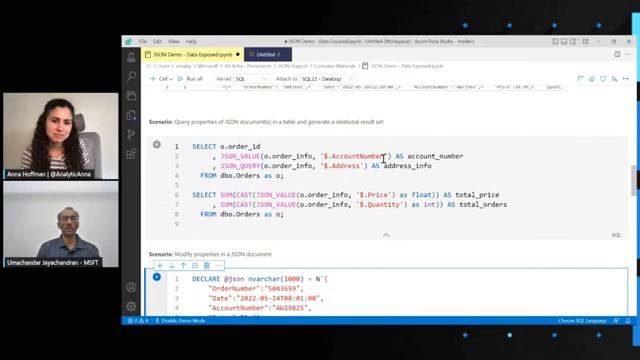Click the shield icon in notebook toolbar
Viewport: 640px width, 360px height.
tap(603, 79)
